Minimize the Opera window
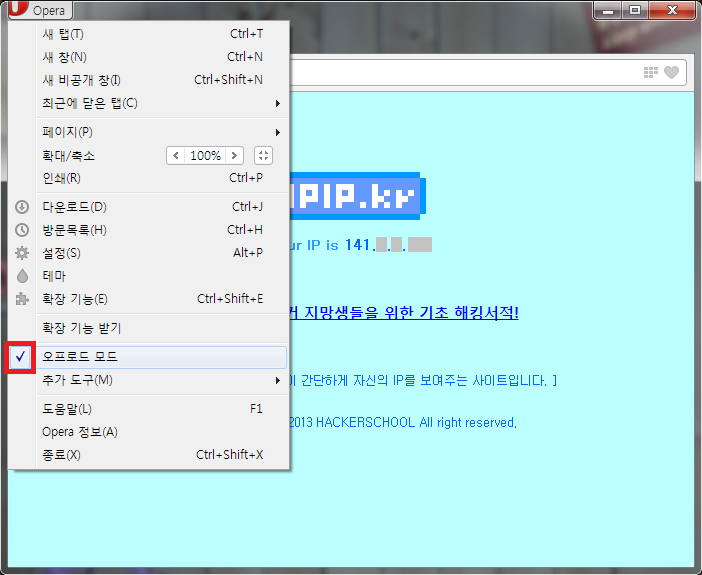This screenshot has height=575, width=702. [x=608, y=10]
